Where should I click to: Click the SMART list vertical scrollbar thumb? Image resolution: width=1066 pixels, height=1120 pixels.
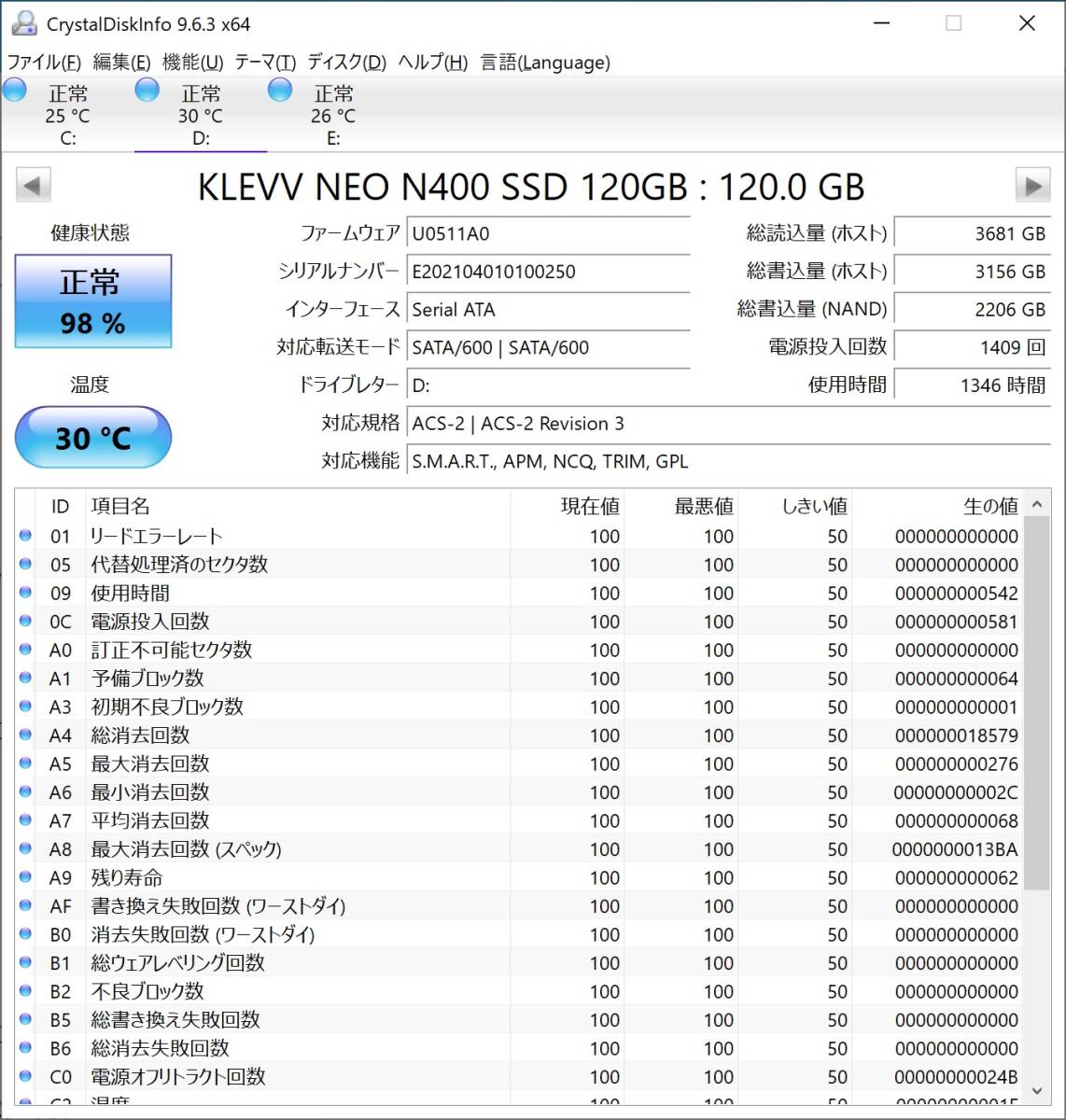(x=1036, y=703)
